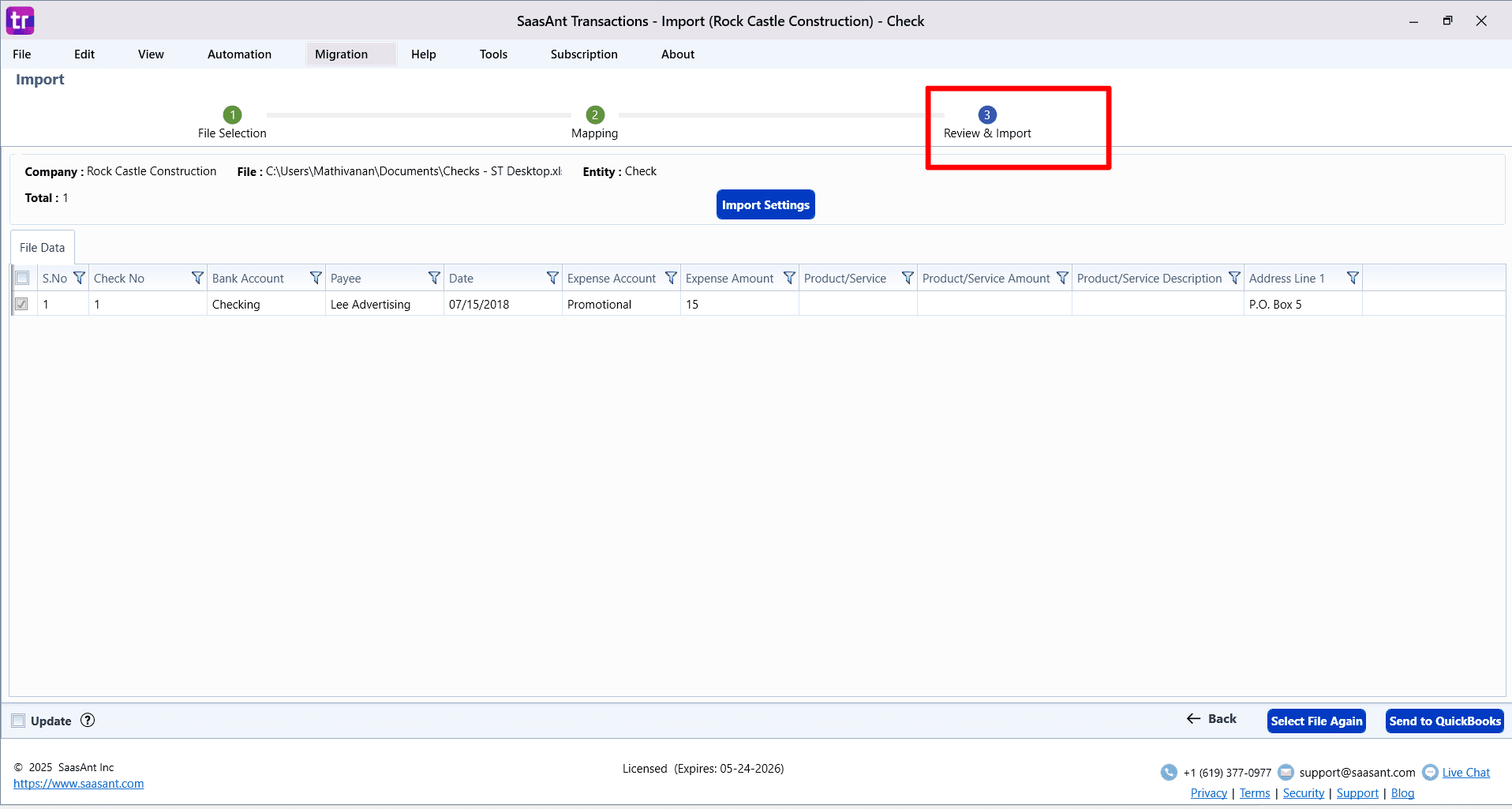This screenshot has height=809, width=1512.
Task: Open filter for S.No column
Action: pyautogui.click(x=79, y=278)
